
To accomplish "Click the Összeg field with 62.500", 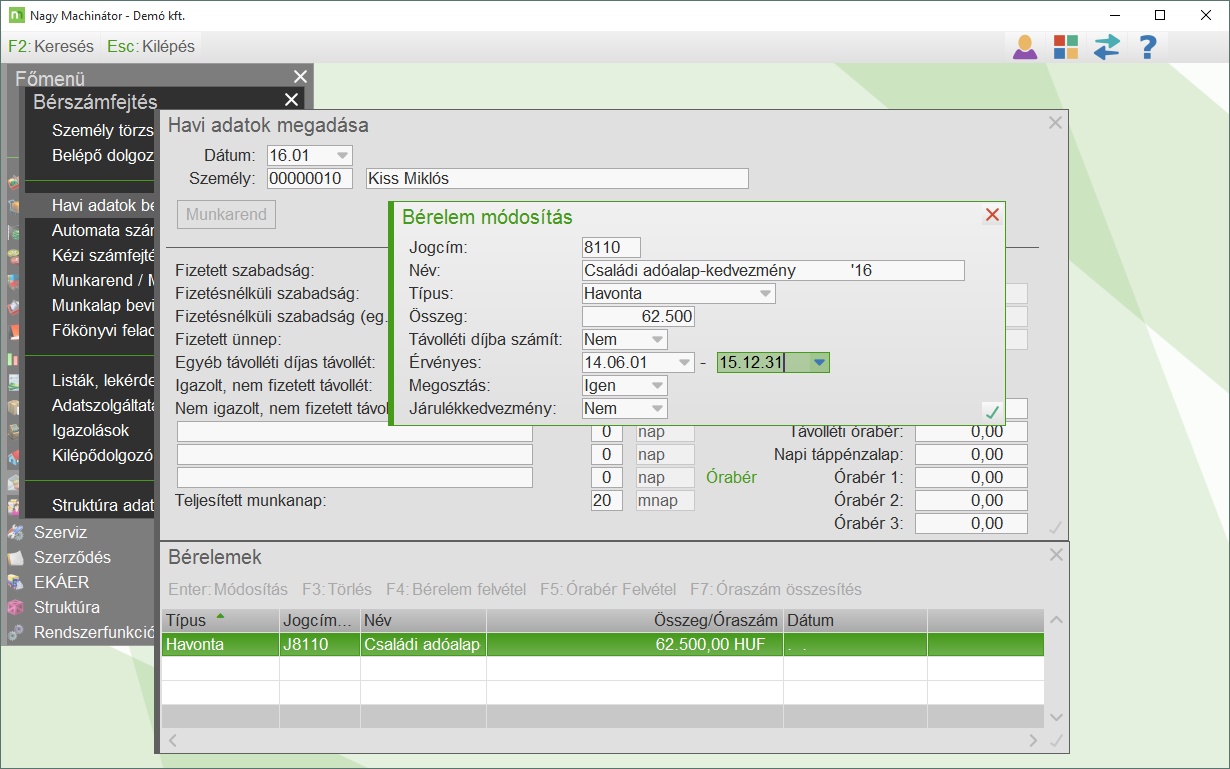I will click(x=638, y=317).
